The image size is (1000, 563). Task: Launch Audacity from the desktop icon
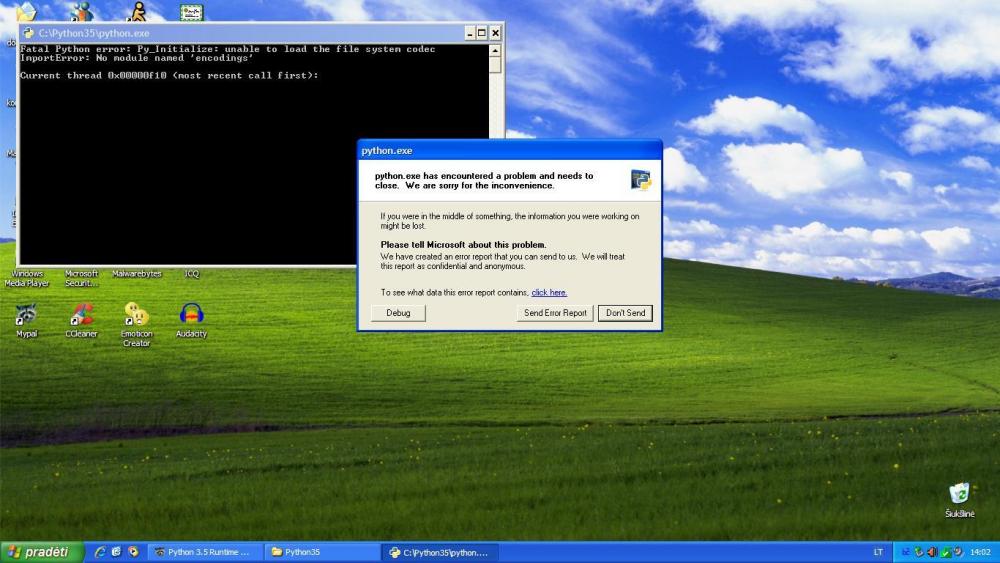191,315
